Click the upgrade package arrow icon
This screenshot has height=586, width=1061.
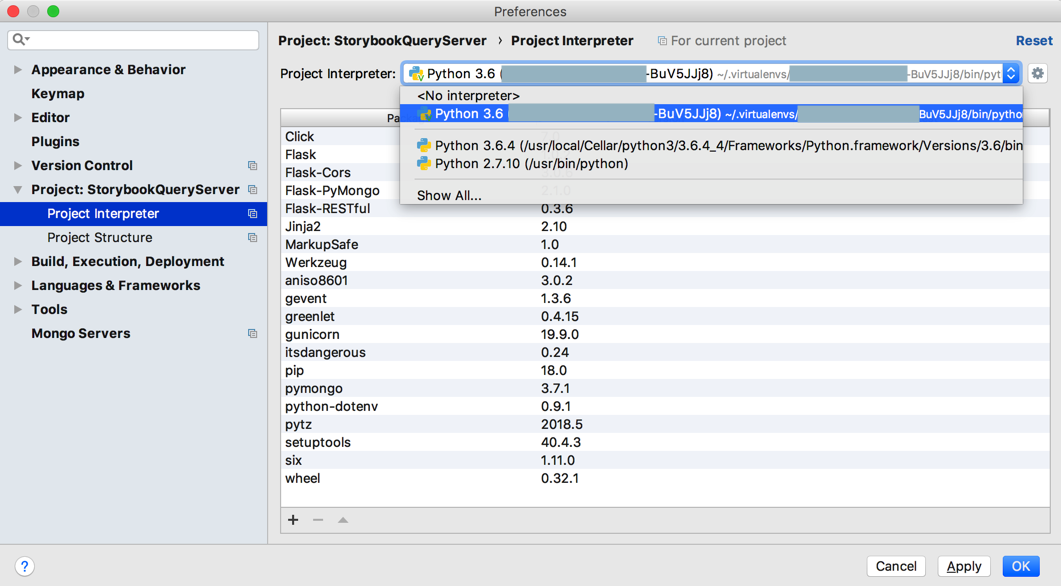[x=343, y=520]
